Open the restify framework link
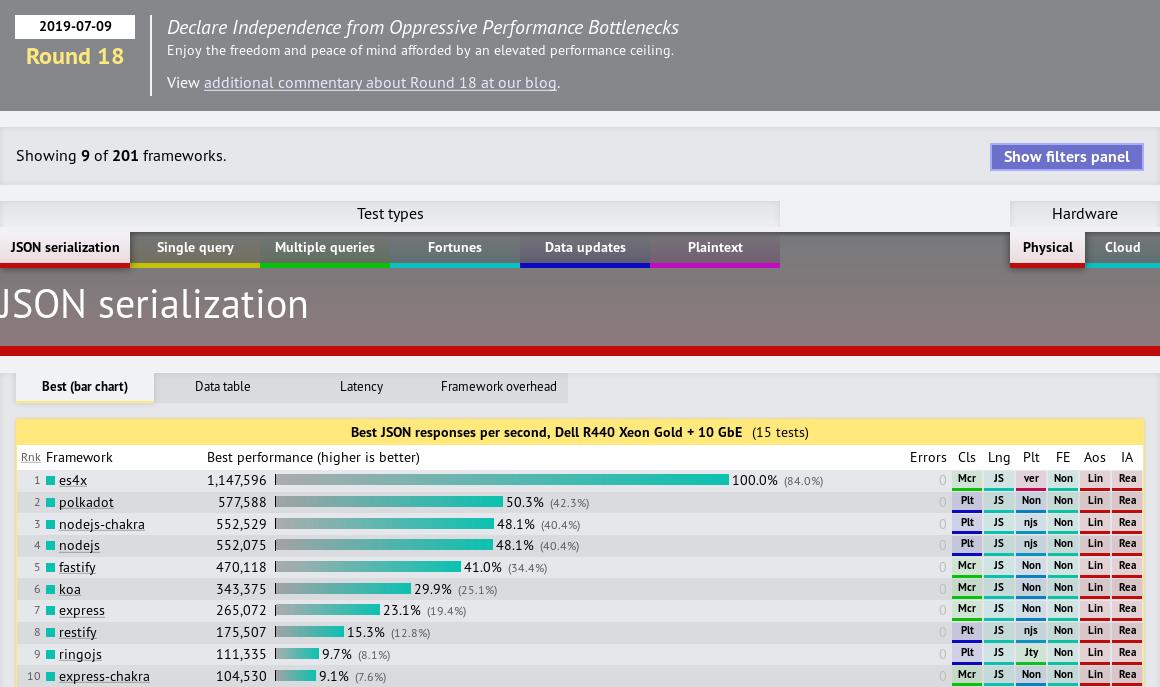 (x=78, y=633)
